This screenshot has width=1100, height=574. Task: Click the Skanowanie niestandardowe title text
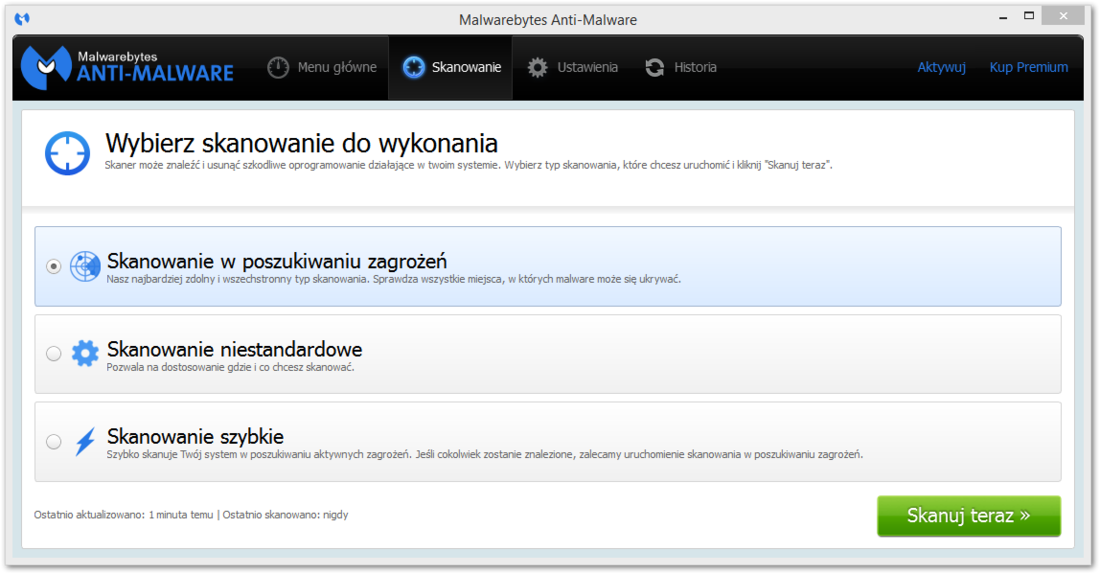click(234, 349)
